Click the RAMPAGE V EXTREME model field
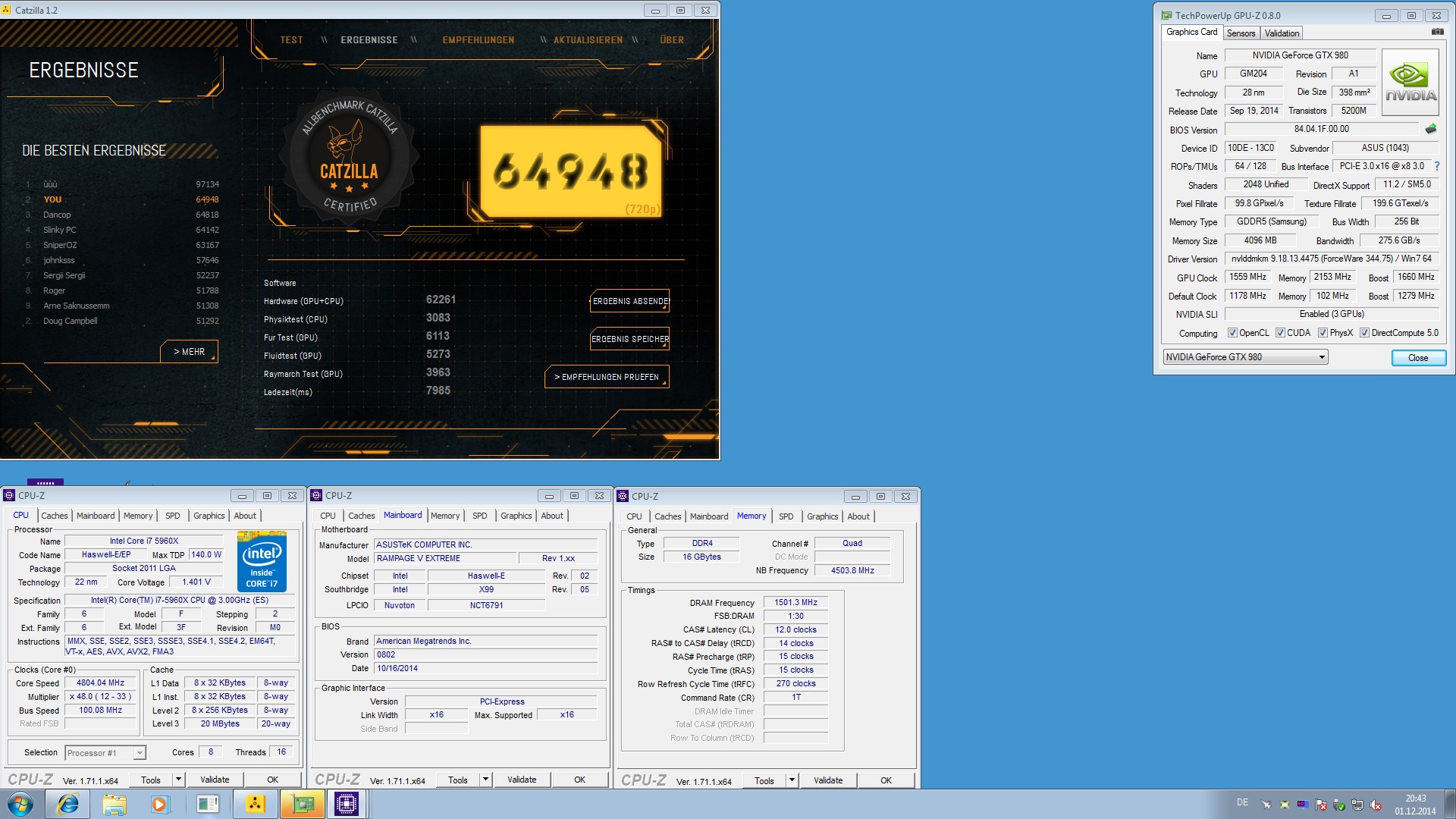This screenshot has width=1456, height=819. 446,558
